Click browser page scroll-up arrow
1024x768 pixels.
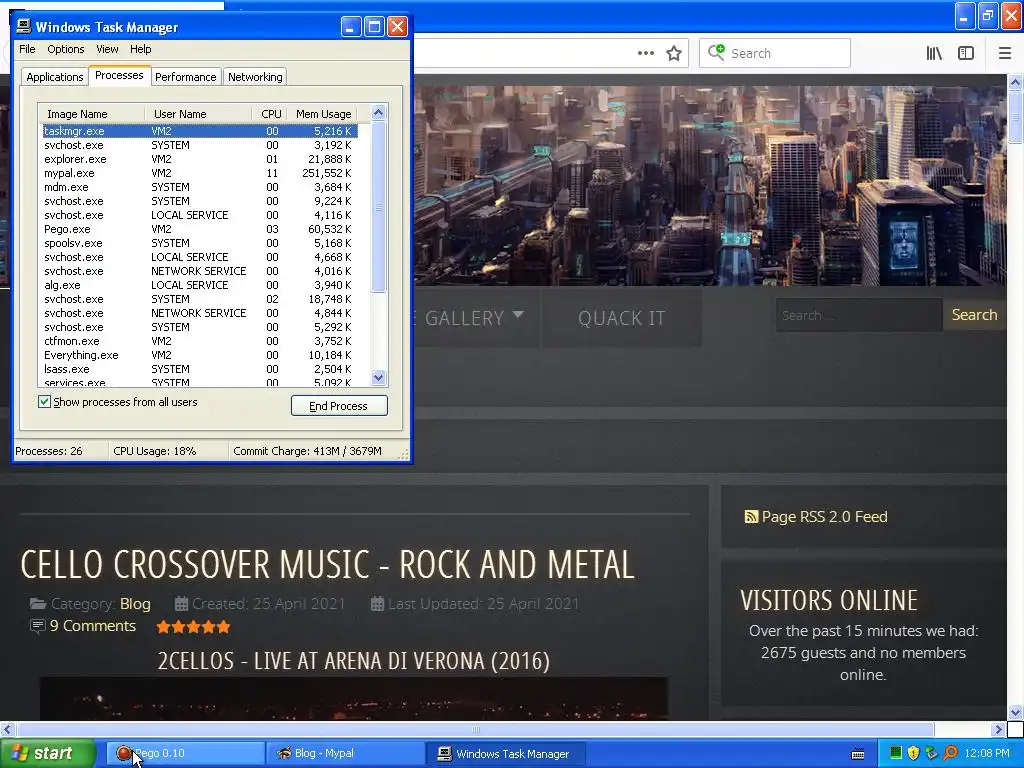[x=1015, y=83]
